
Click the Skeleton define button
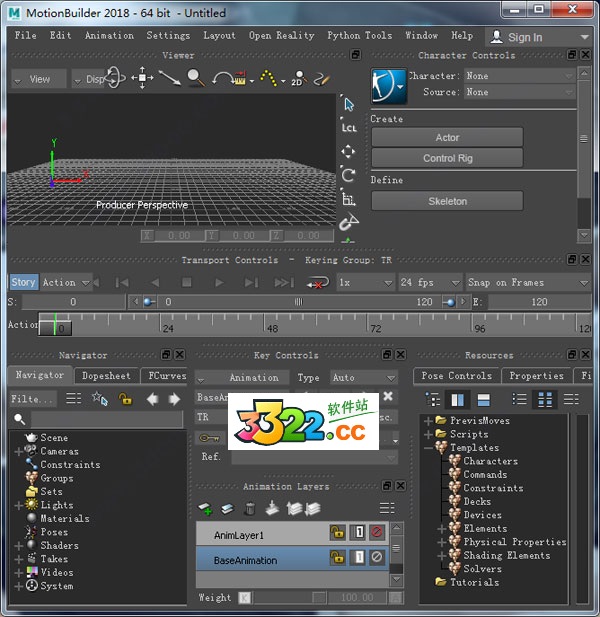click(x=447, y=201)
